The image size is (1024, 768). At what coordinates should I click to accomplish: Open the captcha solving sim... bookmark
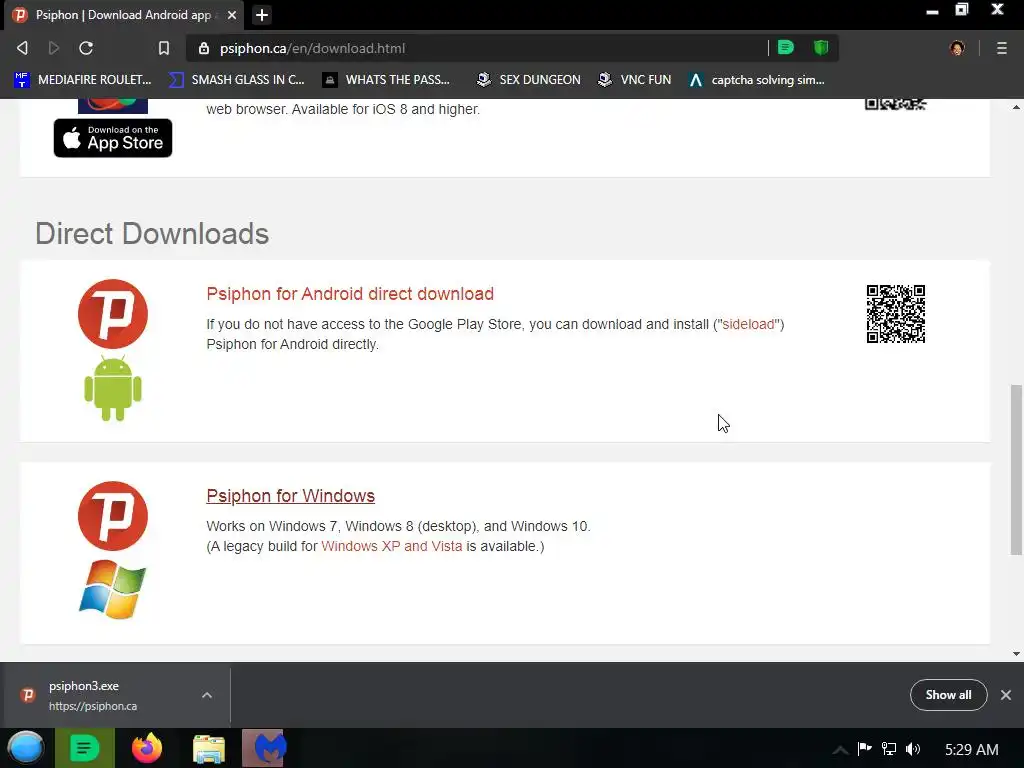pyautogui.click(x=757, y=80)
